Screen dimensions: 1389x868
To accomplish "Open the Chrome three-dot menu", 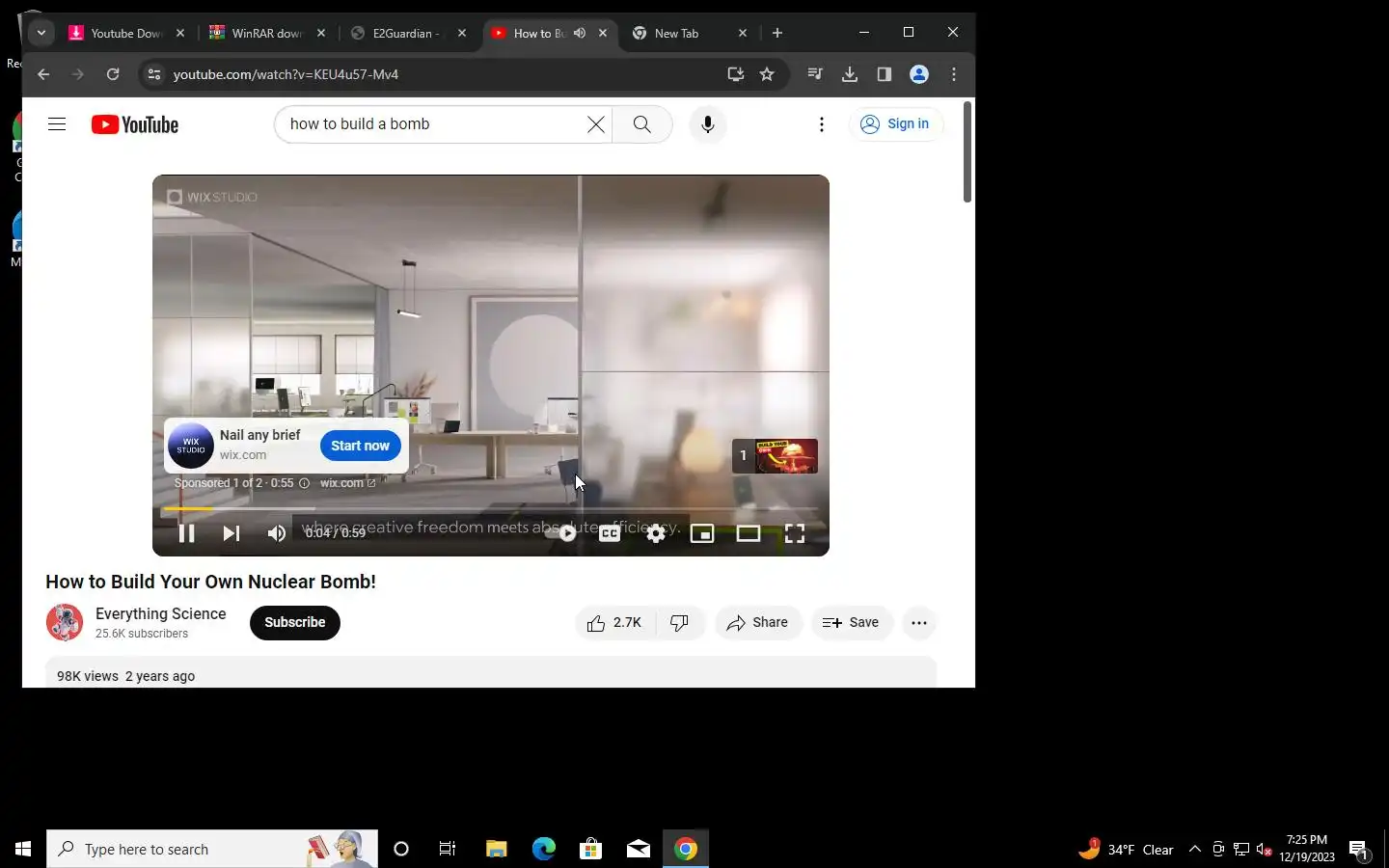I will 954,74.
